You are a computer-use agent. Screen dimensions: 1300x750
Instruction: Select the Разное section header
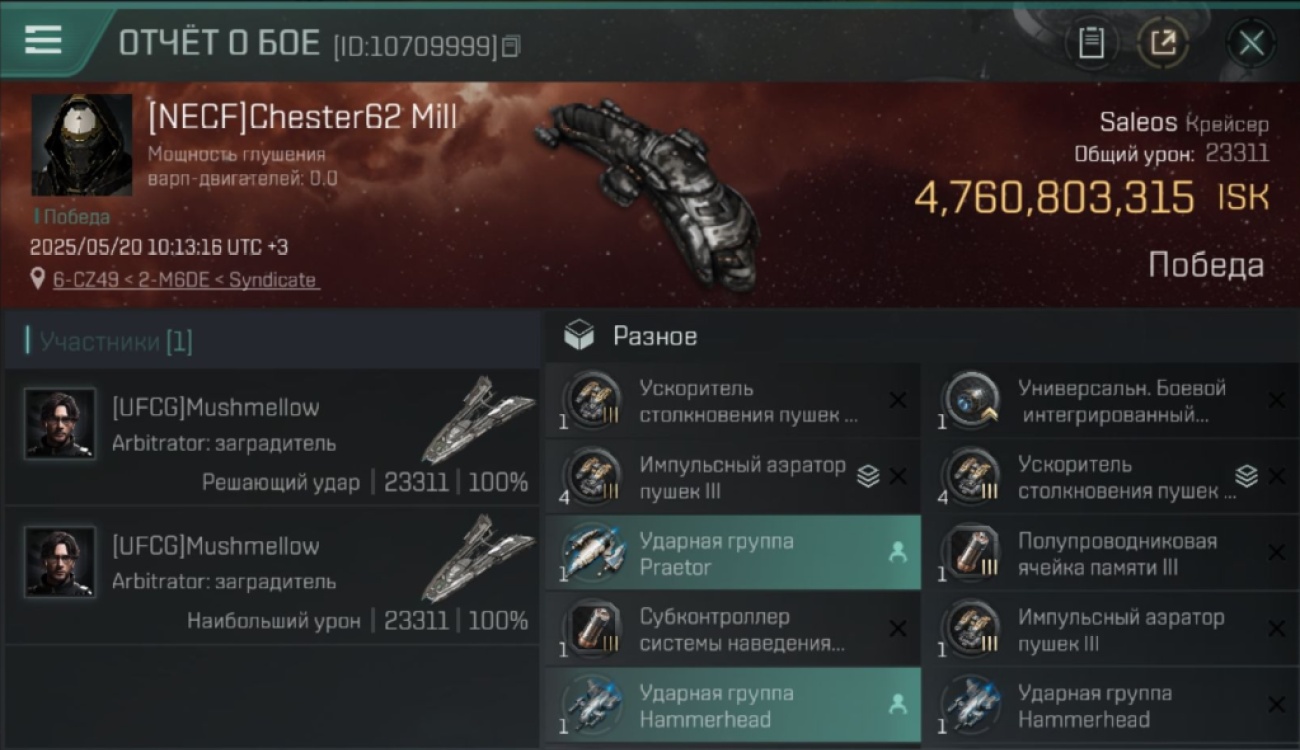pyautogui.click(x=655, y=337)
